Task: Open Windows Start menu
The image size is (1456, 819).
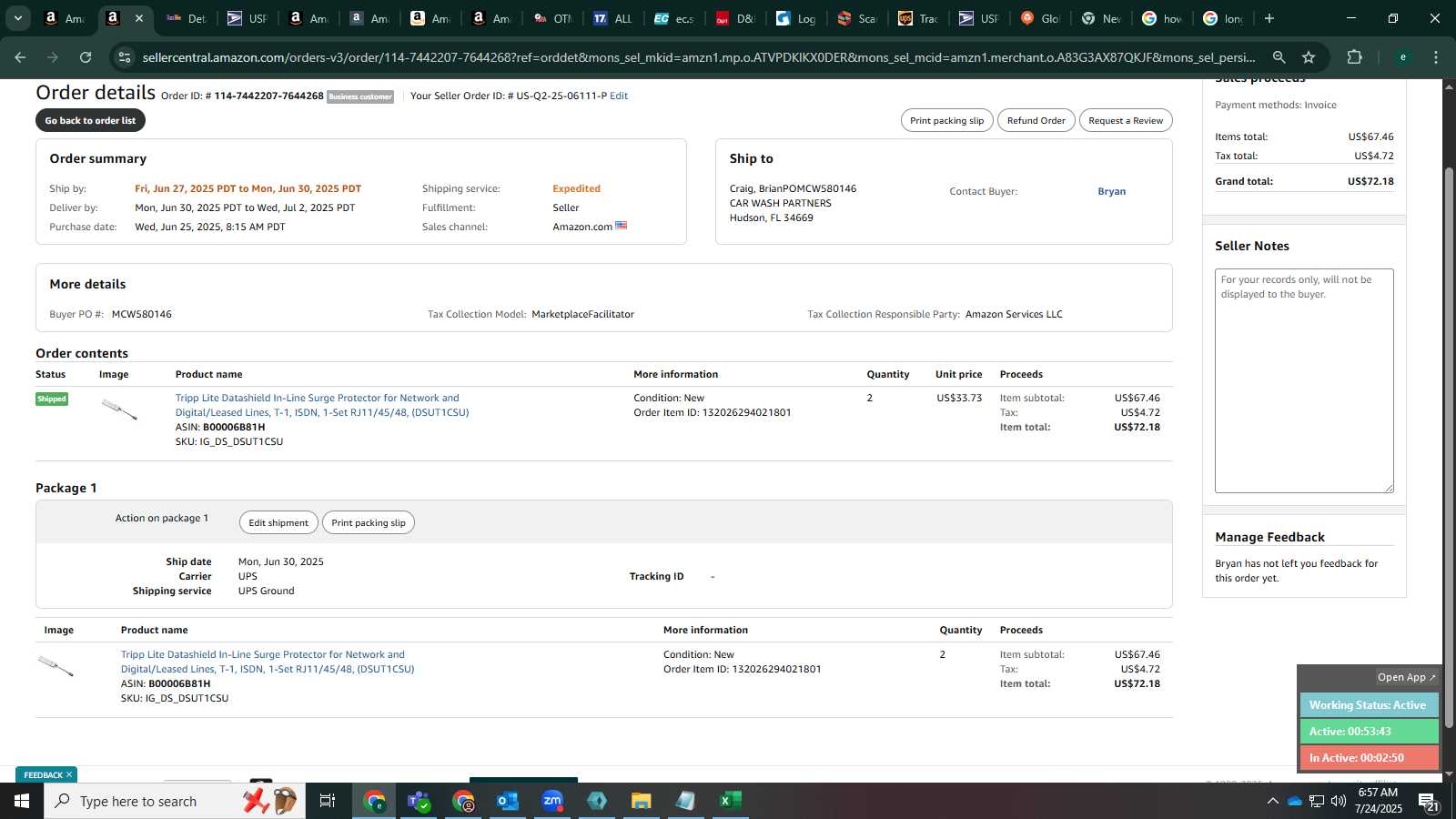Action: pyautogui.click(x=22, y=801)
